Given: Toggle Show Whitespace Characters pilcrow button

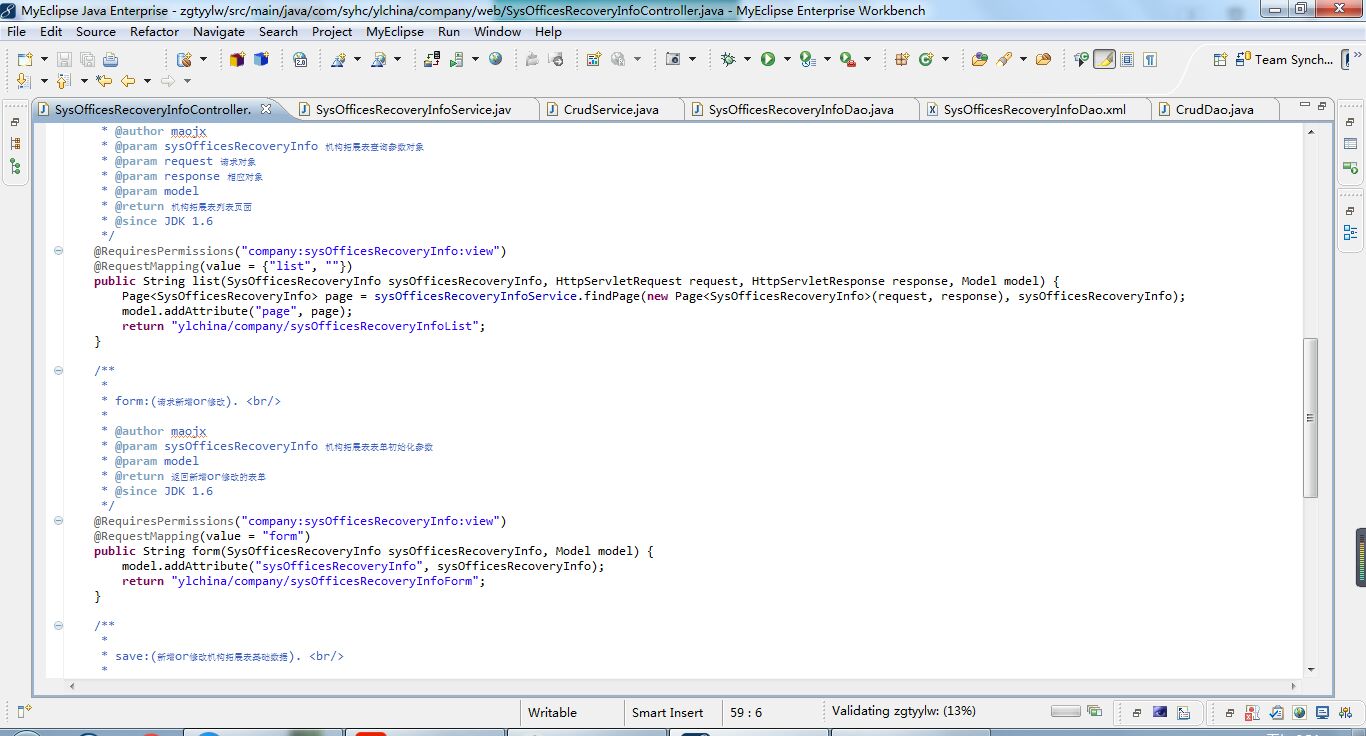Looking at the screenshot, I should pyautogui.click(x=1150, y=60).
